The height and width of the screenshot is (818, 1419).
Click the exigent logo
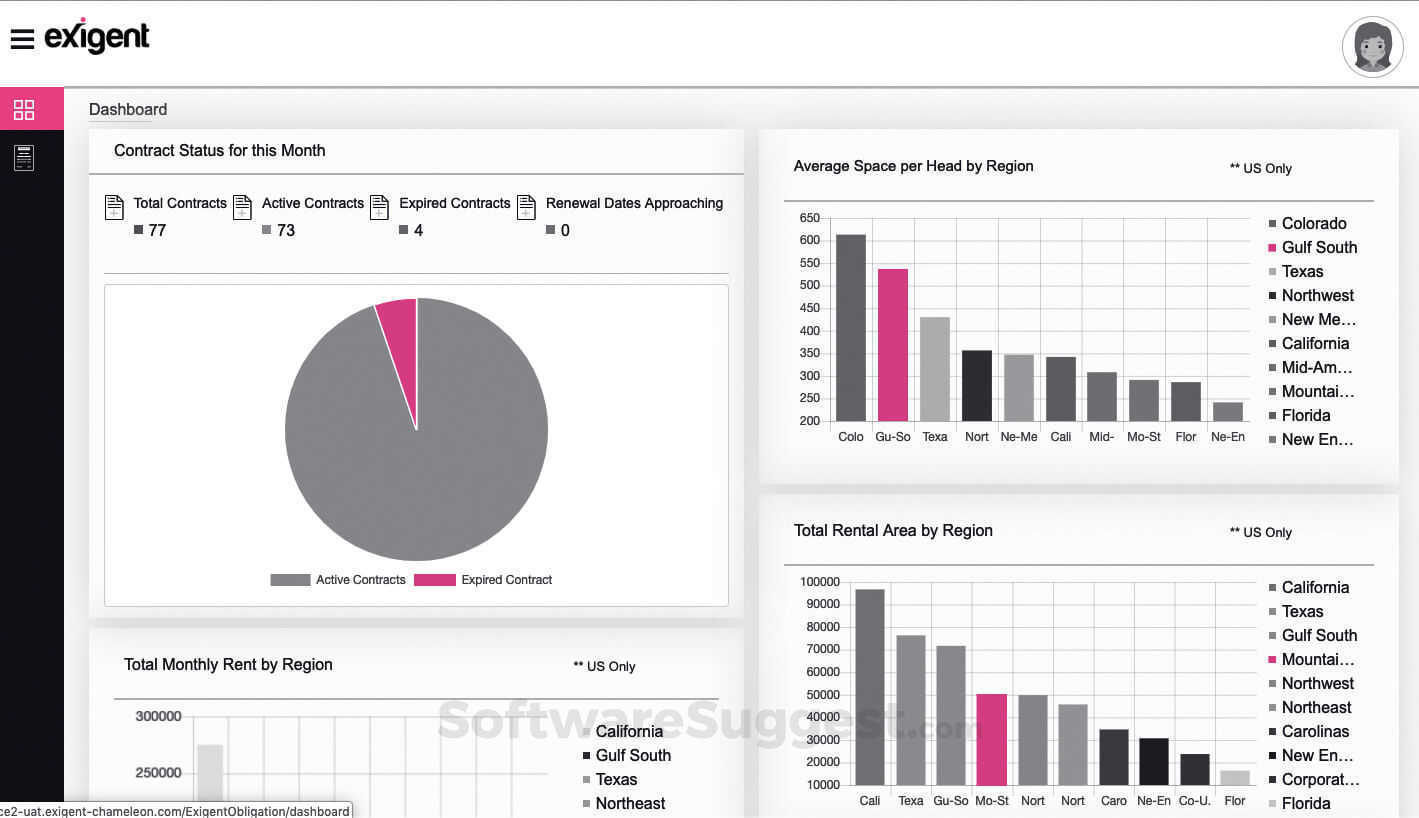96,38
